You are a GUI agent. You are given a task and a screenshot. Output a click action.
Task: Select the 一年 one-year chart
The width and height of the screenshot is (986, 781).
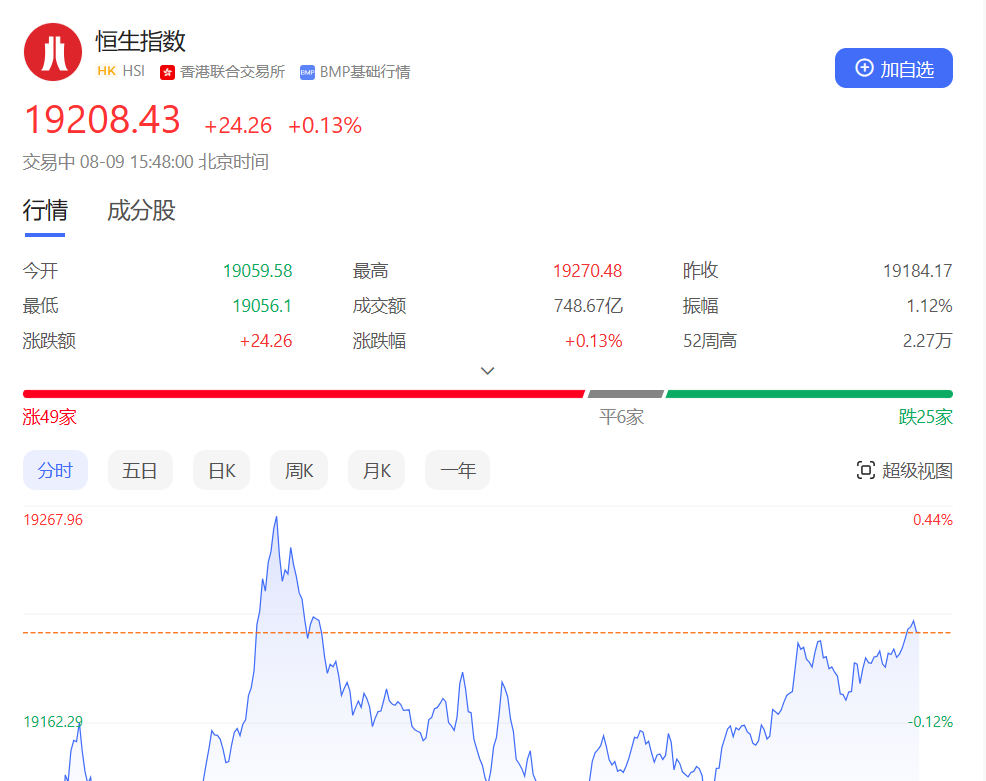(x=457, y=470)
